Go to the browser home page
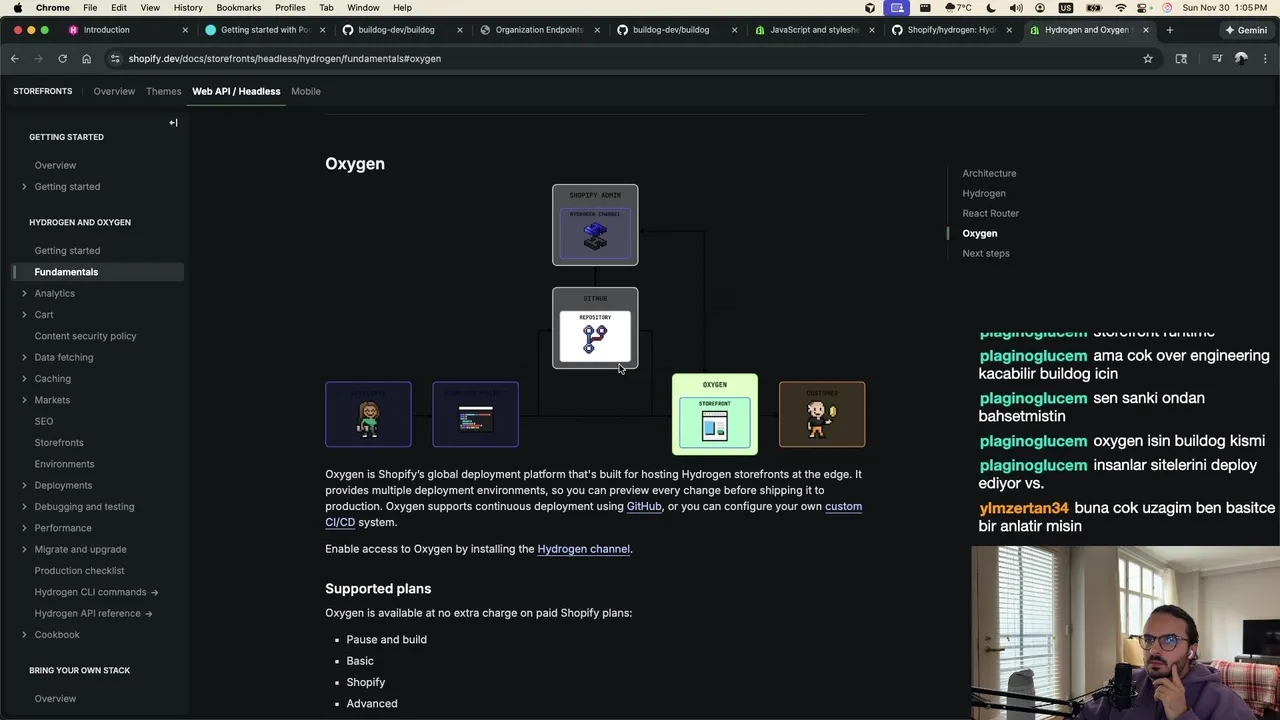1280x720 pixels. coord(86,59)
